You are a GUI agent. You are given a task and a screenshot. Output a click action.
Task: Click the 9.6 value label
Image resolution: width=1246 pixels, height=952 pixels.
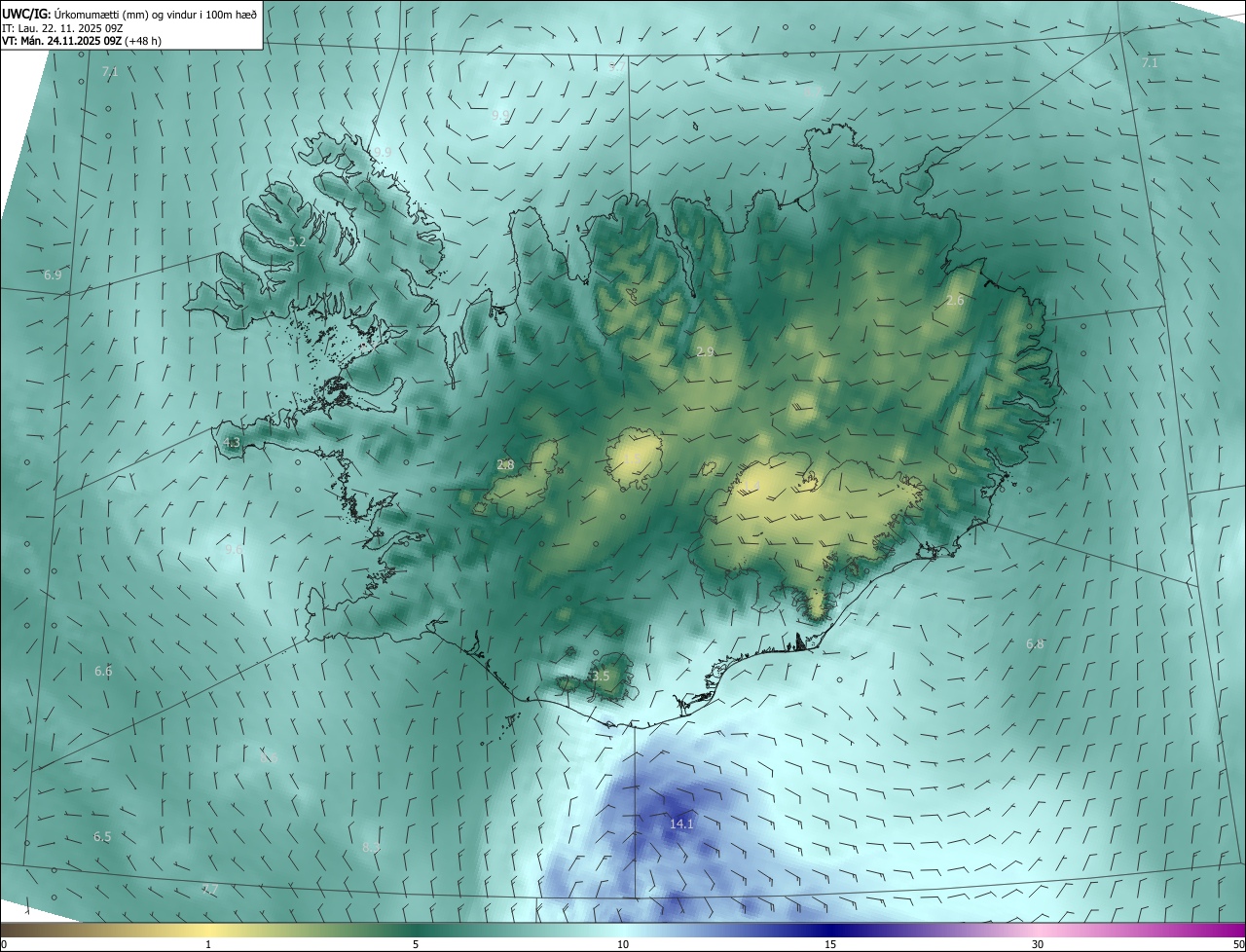(x=234, y=550)
